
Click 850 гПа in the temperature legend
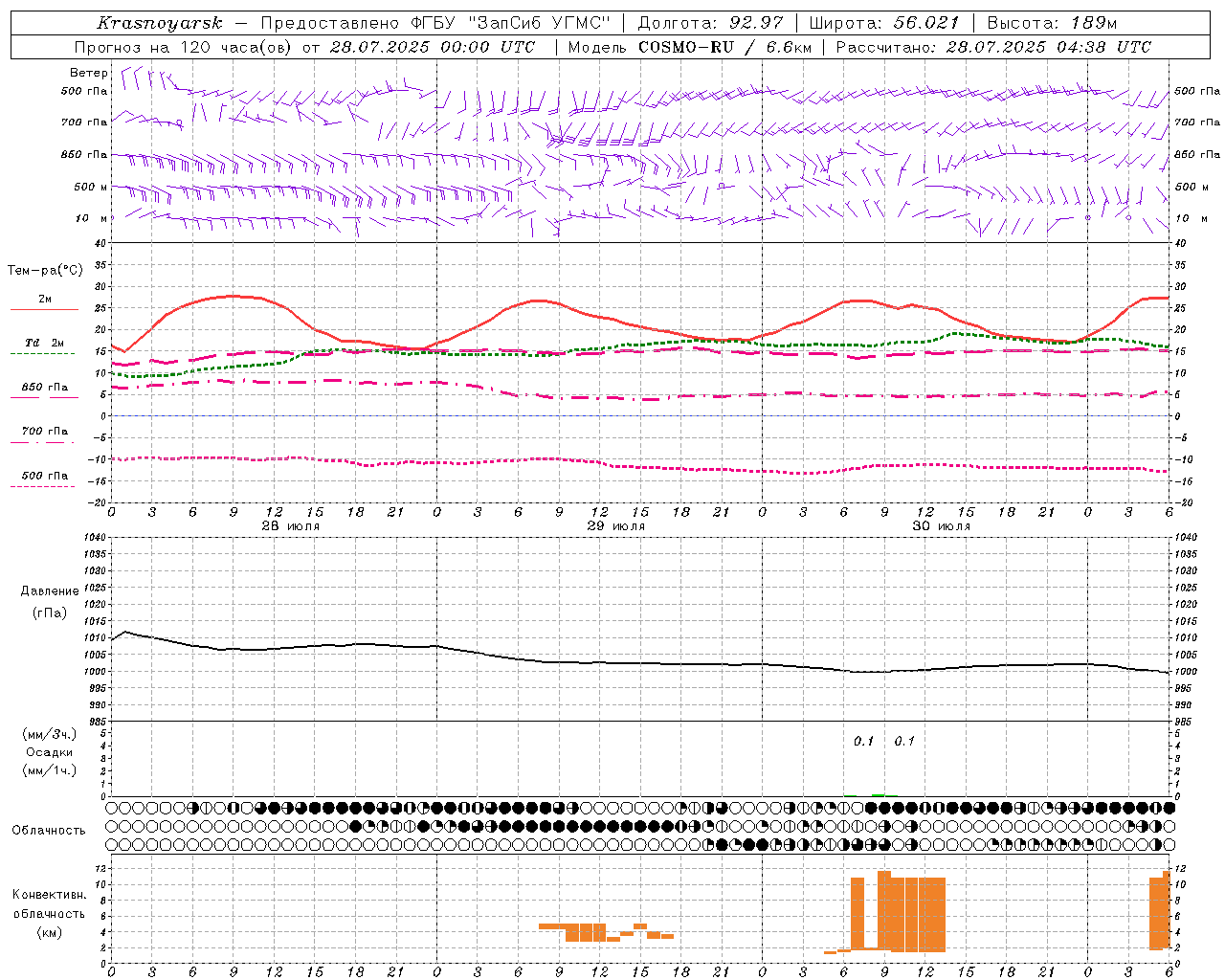tap(44, 388)
